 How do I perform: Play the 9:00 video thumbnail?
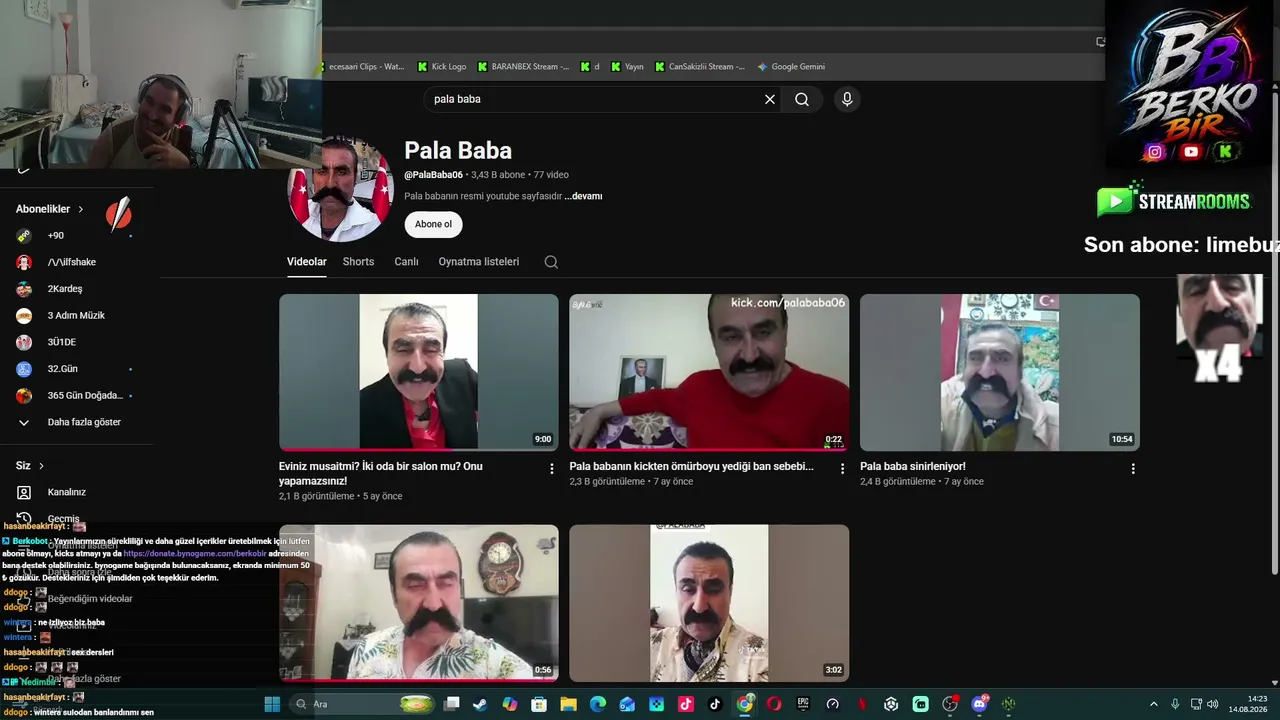tap(419, 372)
